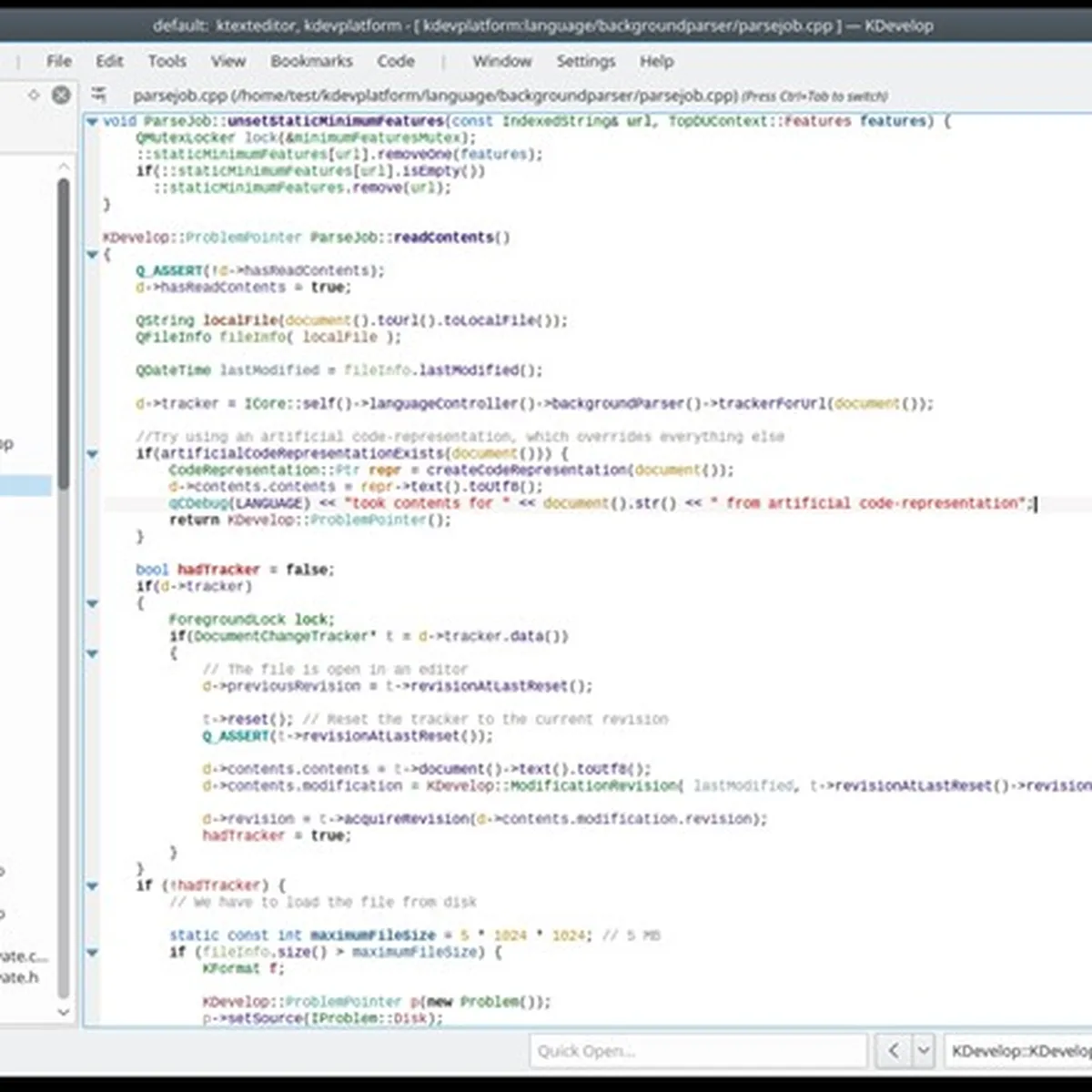Click the 'Q_ASSERT(t->revisionAtLastReset());' line

(348, 736)
